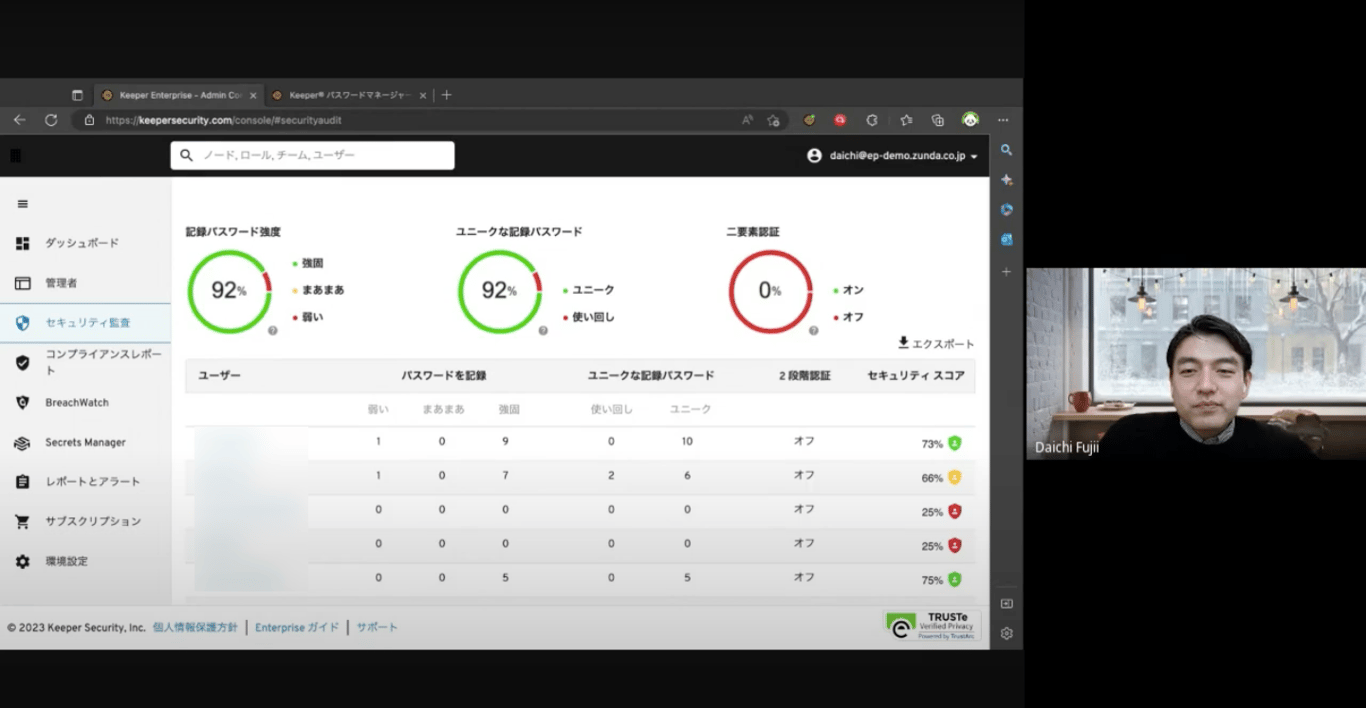Image resolution: width=1366 pixels, height=708 pixels.
Task: Click the Daichi Fujii video thumbnail
Action: [x=1195, y=363]
